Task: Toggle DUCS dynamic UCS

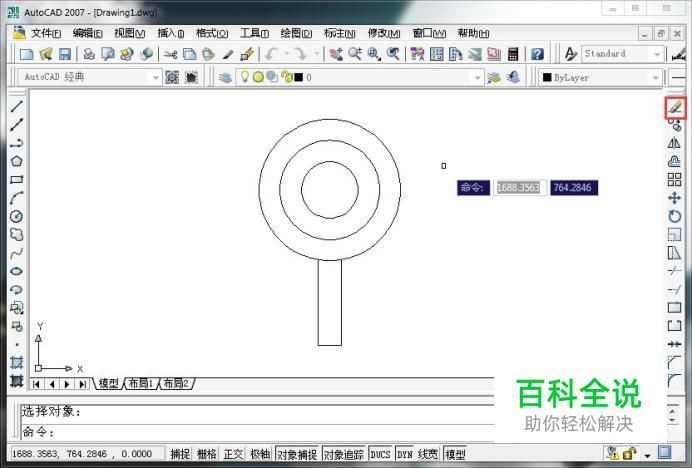Action: [380, 454]
